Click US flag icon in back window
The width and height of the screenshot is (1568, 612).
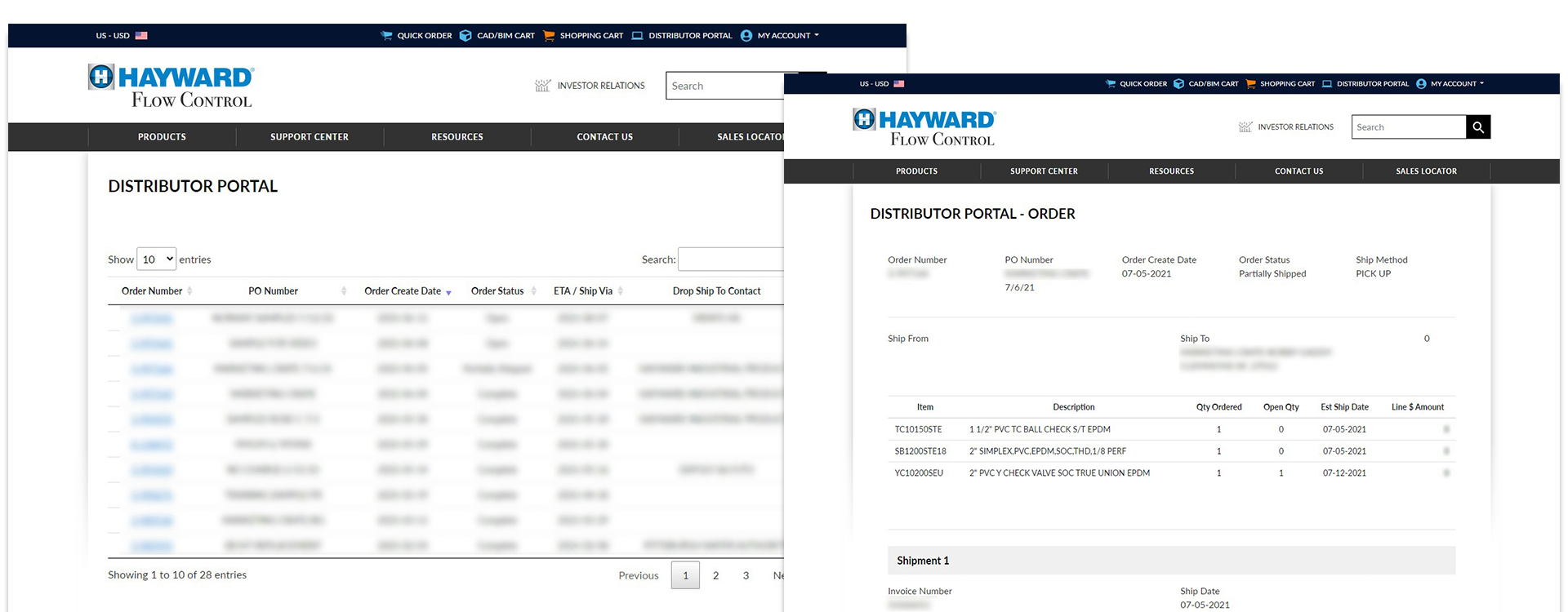click(141, 36)
